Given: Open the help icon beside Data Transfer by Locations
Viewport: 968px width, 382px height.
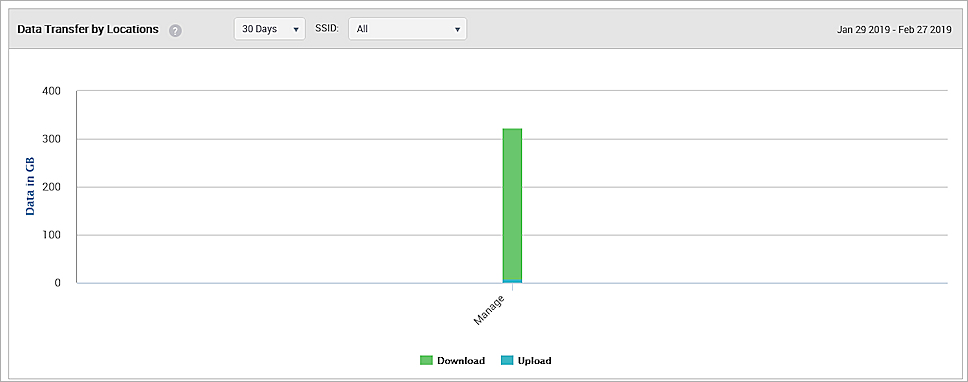Looking at the screenshot, I should 175,30.
